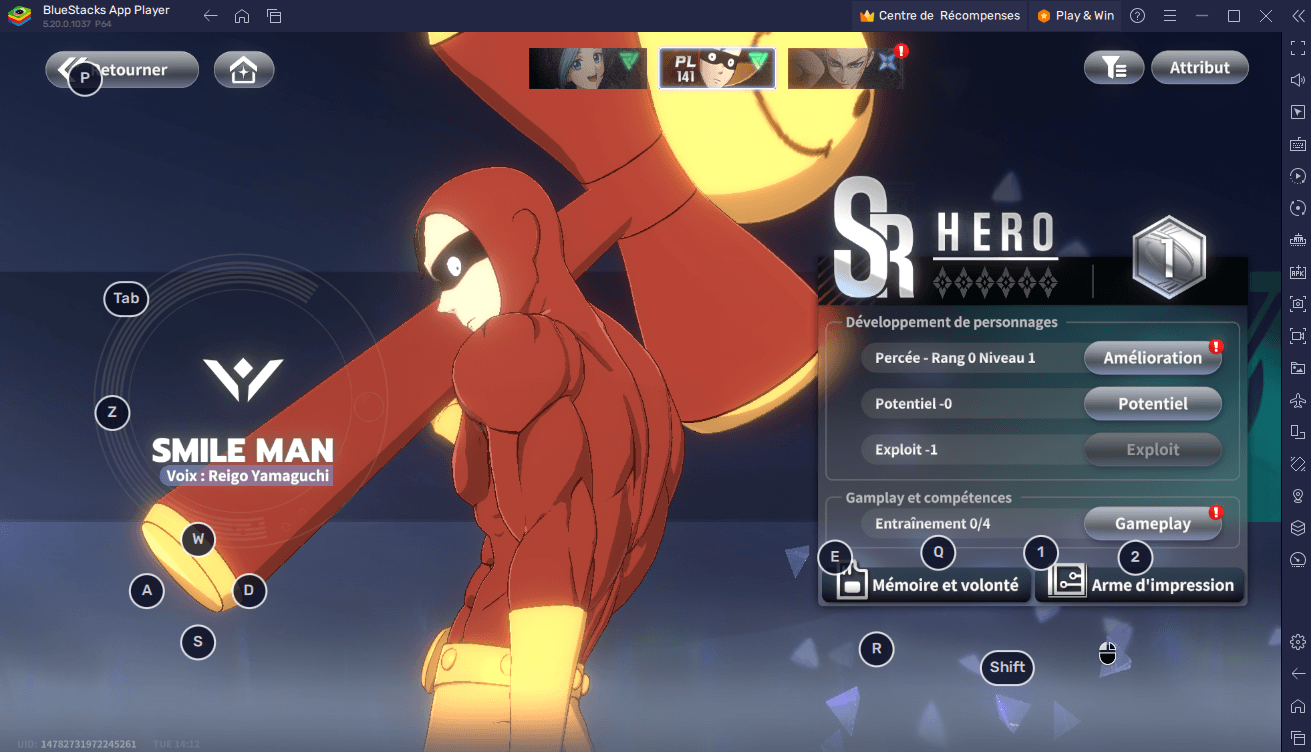Select the blue-haired character portrait
Image resolution: width=1311 pixels, height=752 pixels.
[x=587, y=68]
